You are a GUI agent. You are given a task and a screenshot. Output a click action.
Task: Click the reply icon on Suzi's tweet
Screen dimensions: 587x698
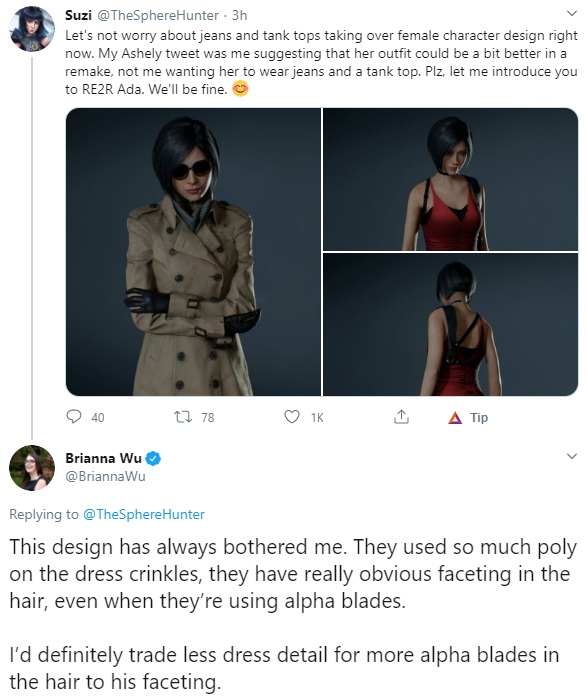(73, 417)
